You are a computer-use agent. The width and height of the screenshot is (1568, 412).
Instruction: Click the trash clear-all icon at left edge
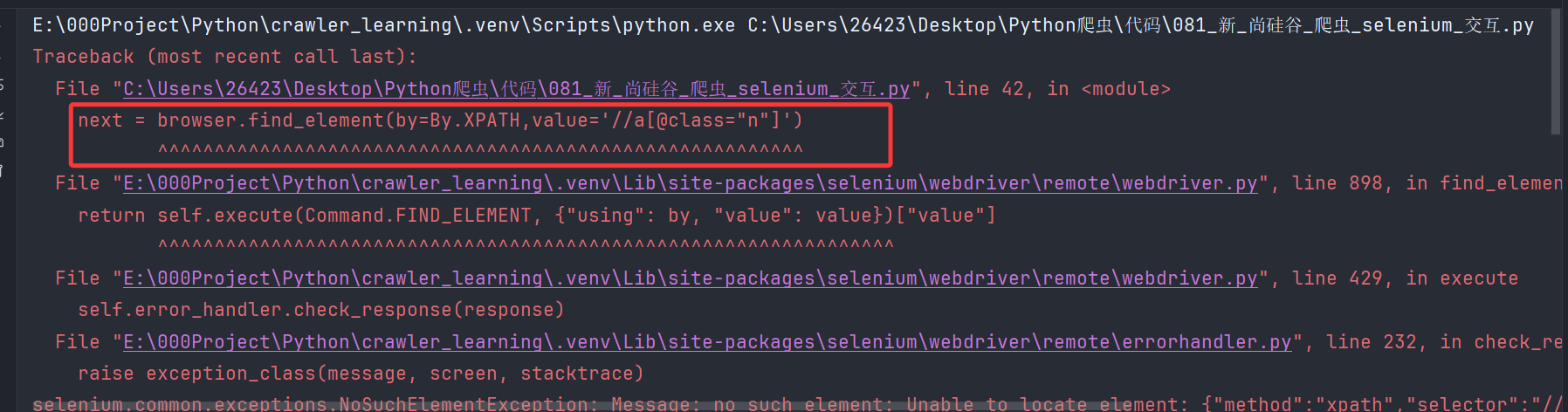point(3,170)
